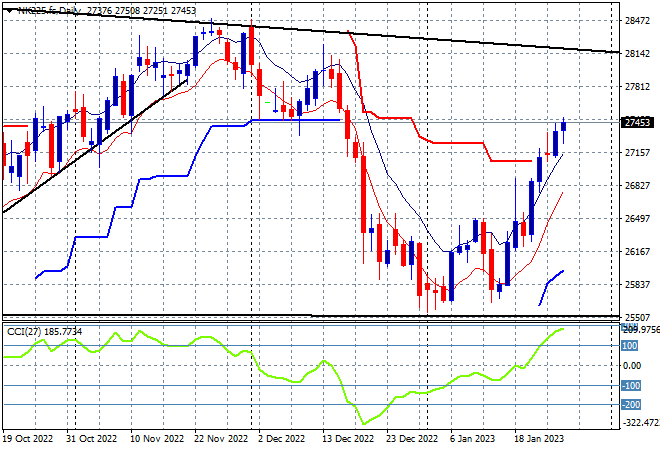Click the CCI -200 level label
The image size is (660, 450).
pos(631,405)
